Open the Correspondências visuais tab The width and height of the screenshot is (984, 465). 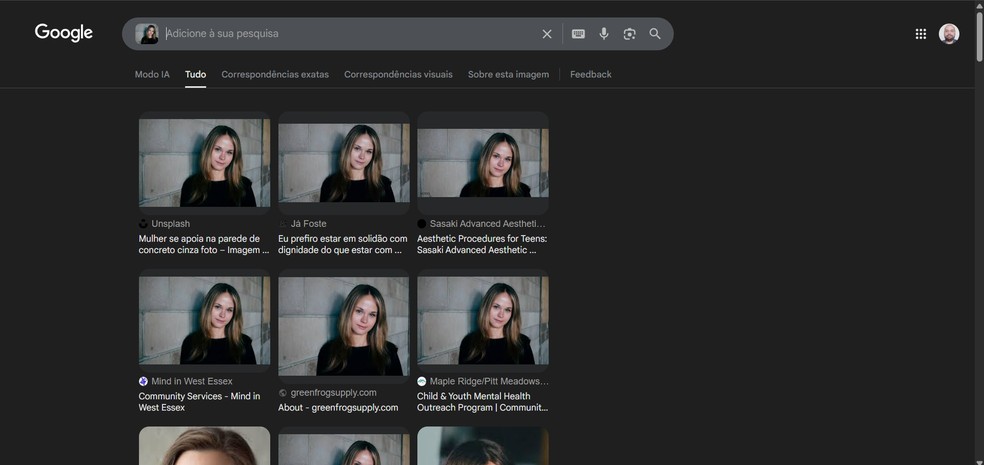[398, 74]
